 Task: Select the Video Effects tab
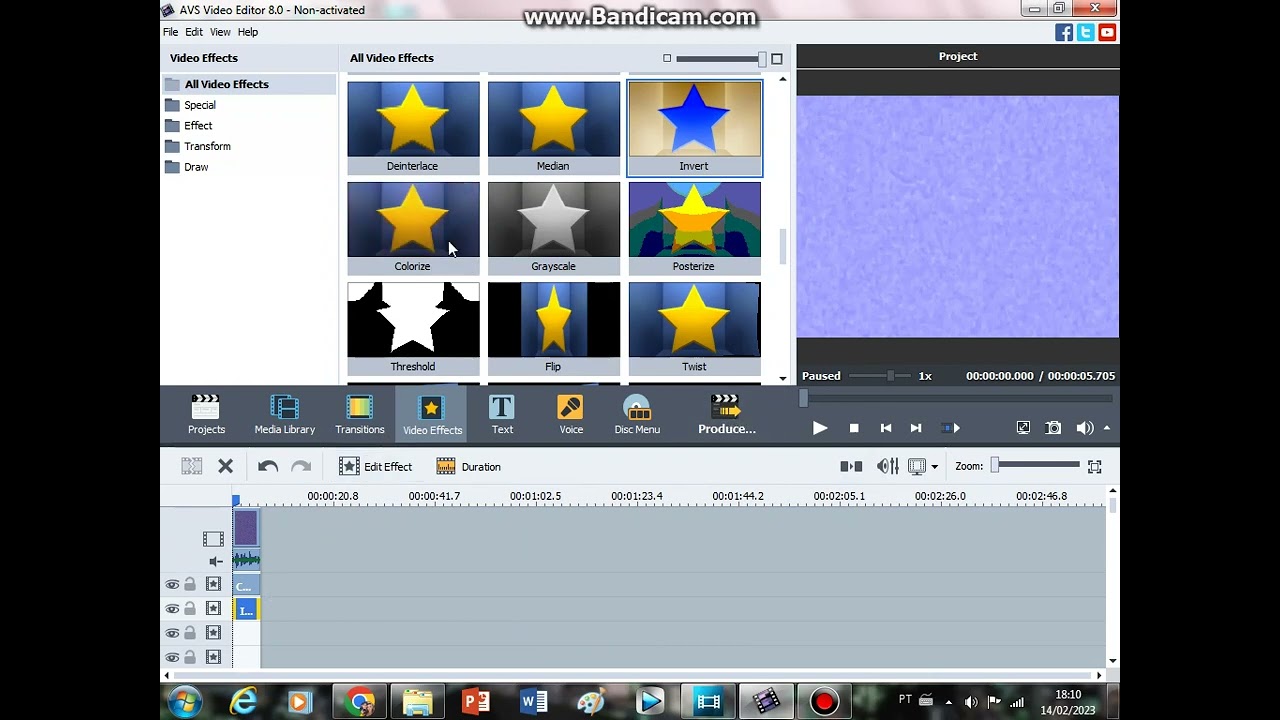(432, 414)
